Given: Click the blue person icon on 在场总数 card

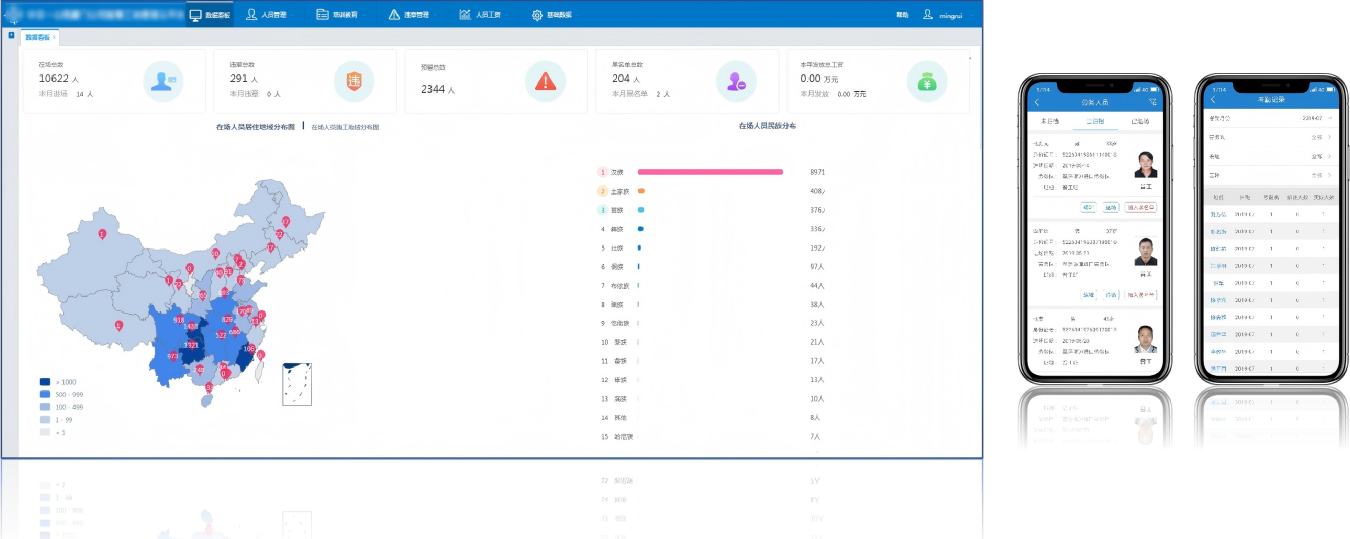Looking at the screenshot, I should tap(162, 82).
